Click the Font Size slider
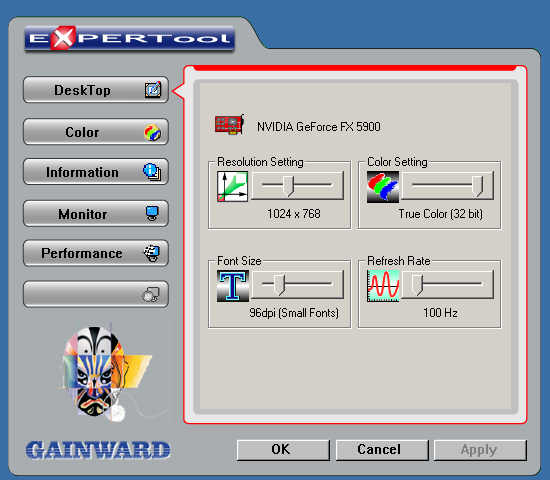This screenshot has width=550, height=480. point(297,285)
